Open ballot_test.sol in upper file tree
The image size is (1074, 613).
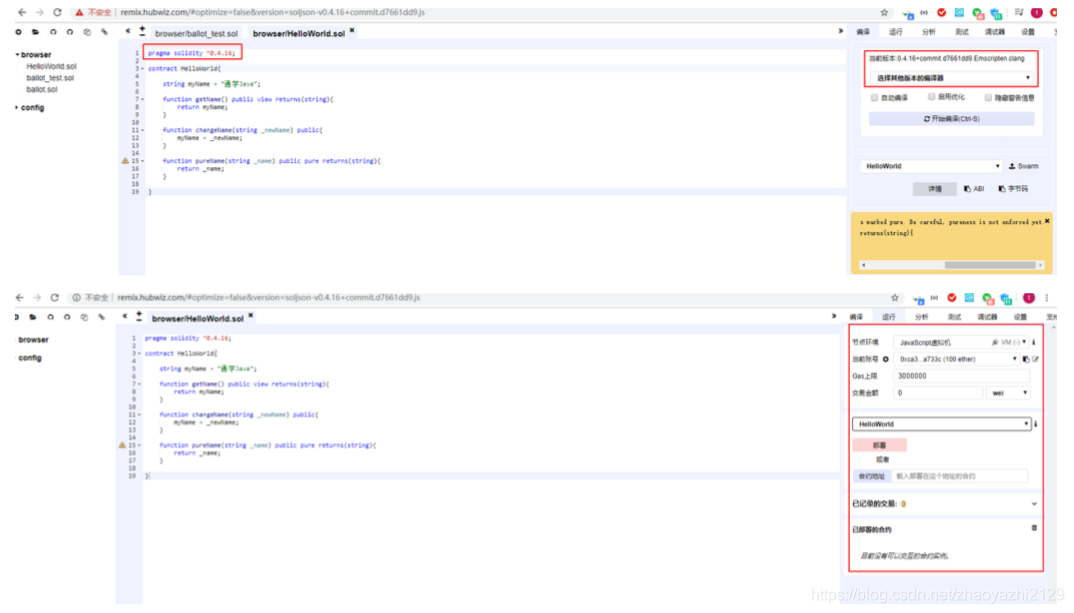pyautogui.click(x=50, y=78)
